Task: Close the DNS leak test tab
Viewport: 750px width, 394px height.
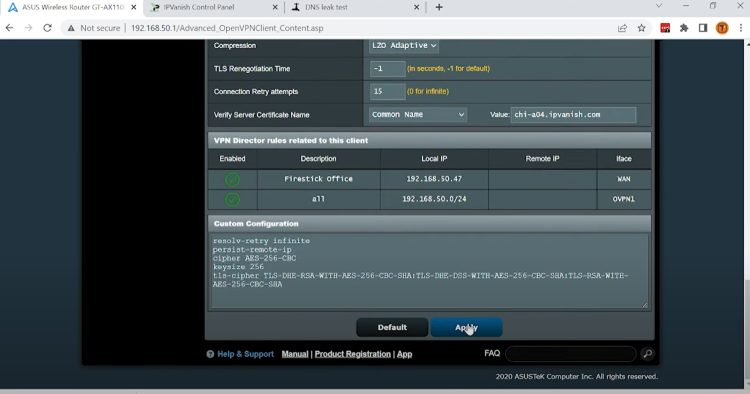Action: pyautogui.click(x=417, y=7)
